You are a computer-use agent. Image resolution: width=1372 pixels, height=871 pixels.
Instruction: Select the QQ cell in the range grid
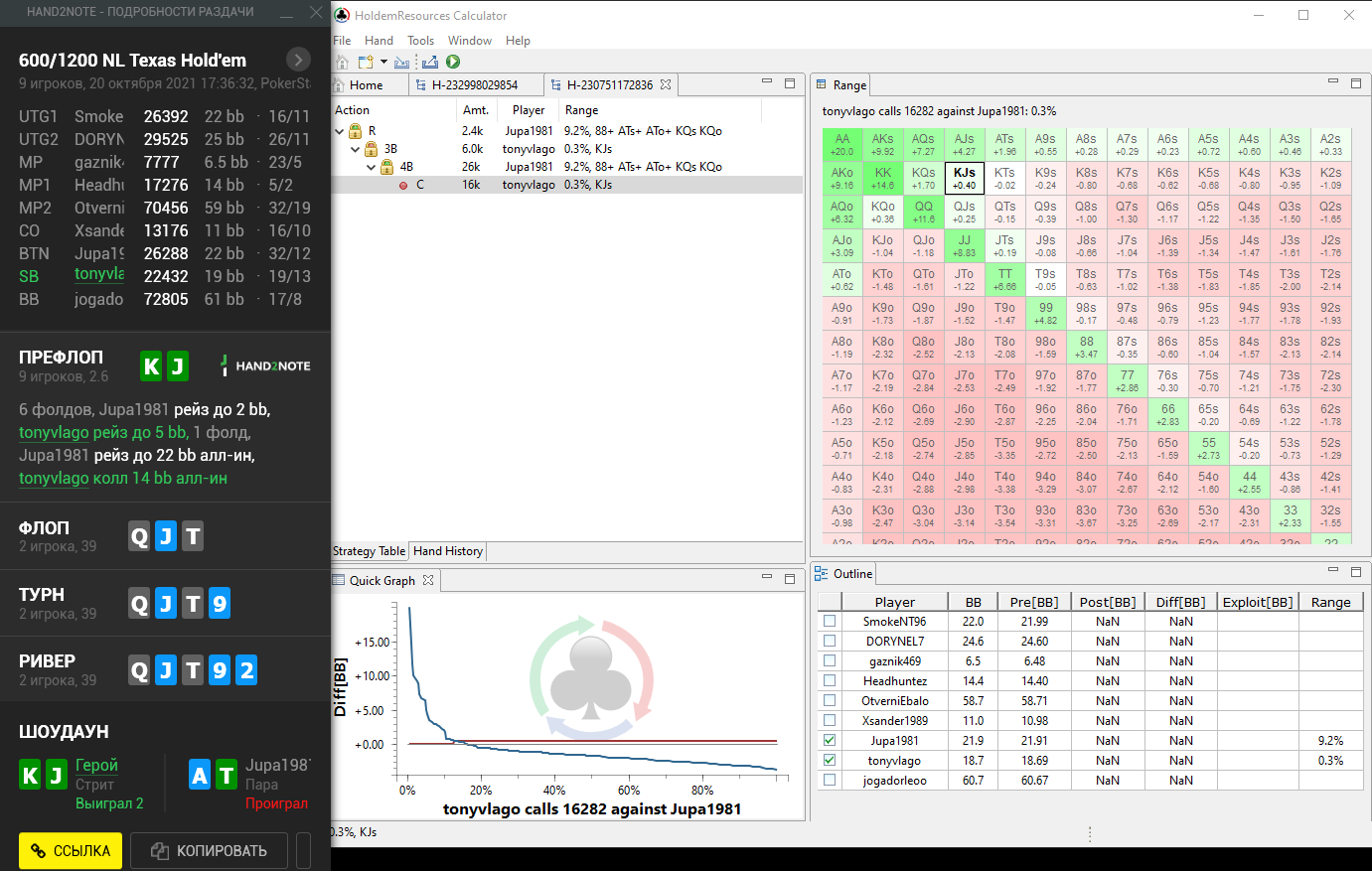click(x=924, y=213)
